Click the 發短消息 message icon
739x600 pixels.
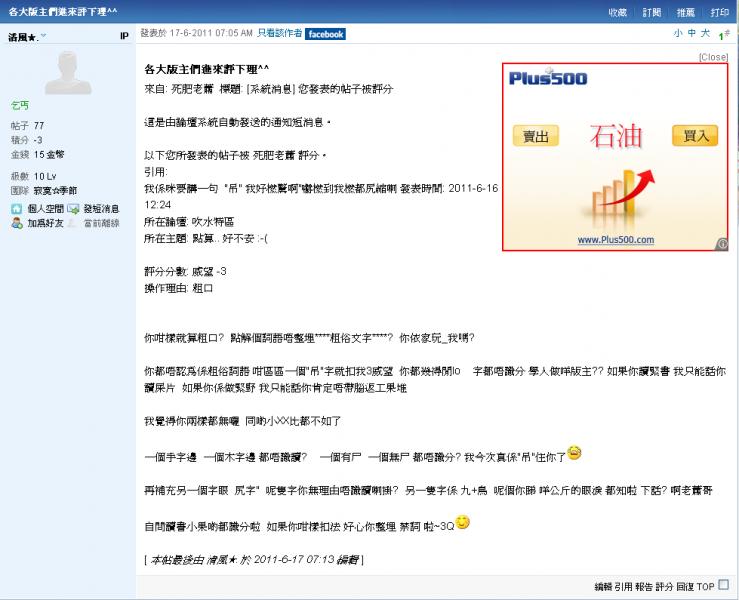click(73, 209)
